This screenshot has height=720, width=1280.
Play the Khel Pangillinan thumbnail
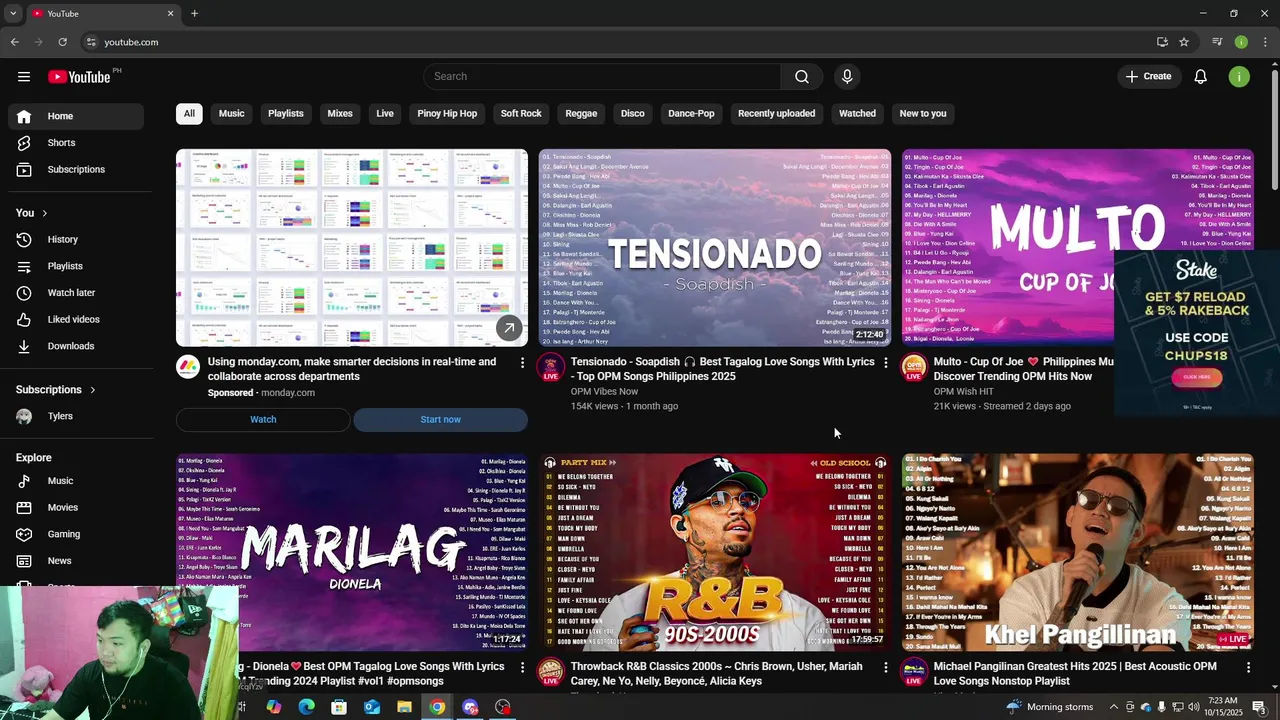(x=1078, y=552)
